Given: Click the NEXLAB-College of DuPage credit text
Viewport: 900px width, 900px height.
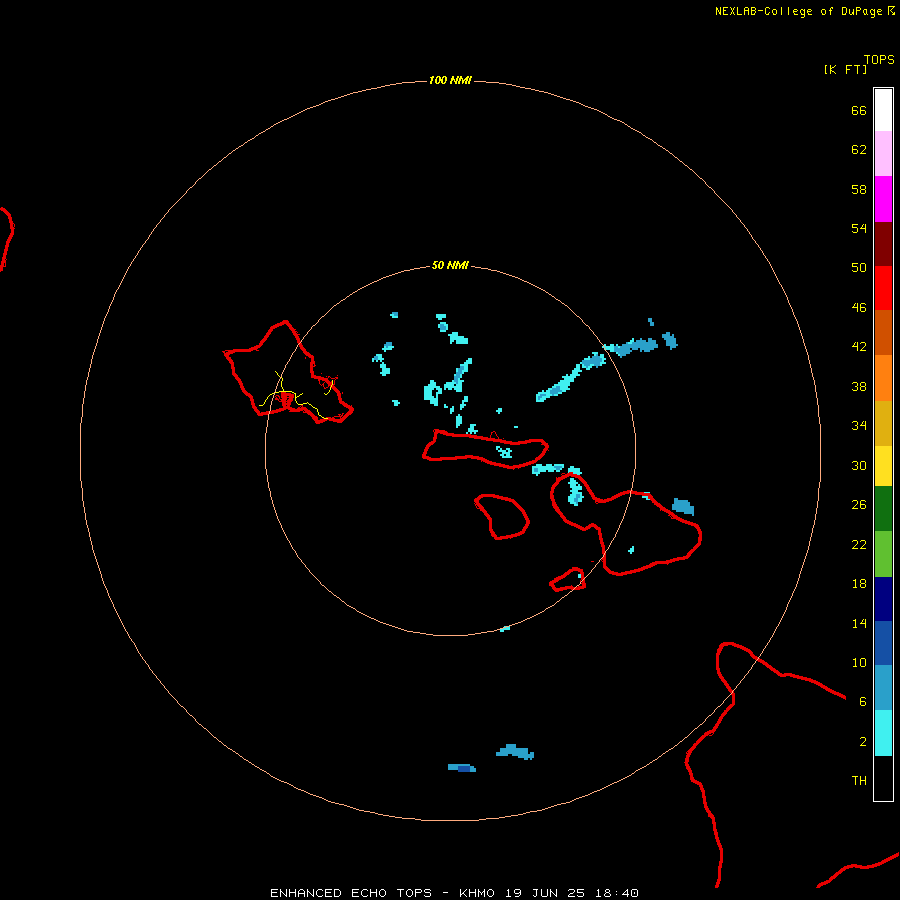Looking at the screenshot, I should [x=798, y=11].
